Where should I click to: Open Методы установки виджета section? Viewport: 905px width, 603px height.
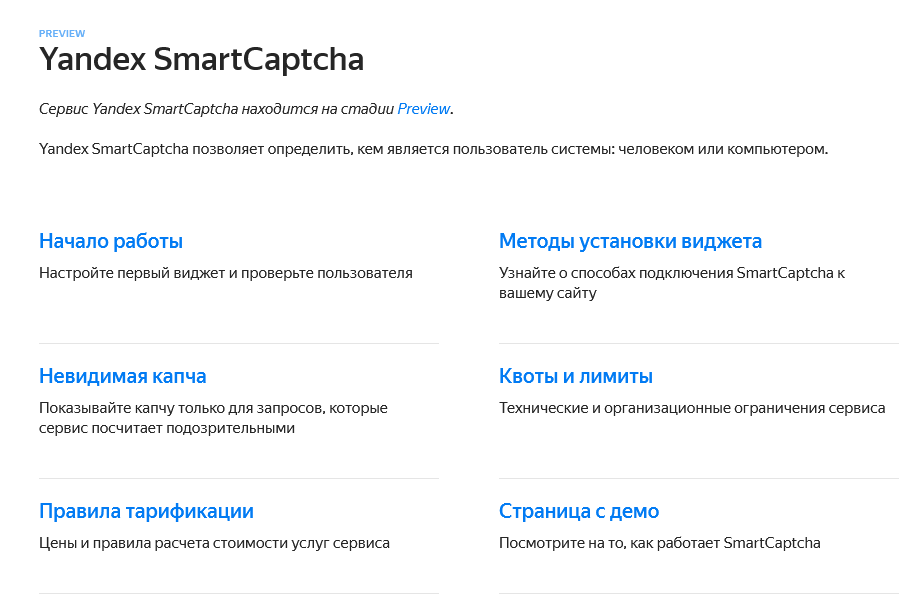click(x=629, y=240)
